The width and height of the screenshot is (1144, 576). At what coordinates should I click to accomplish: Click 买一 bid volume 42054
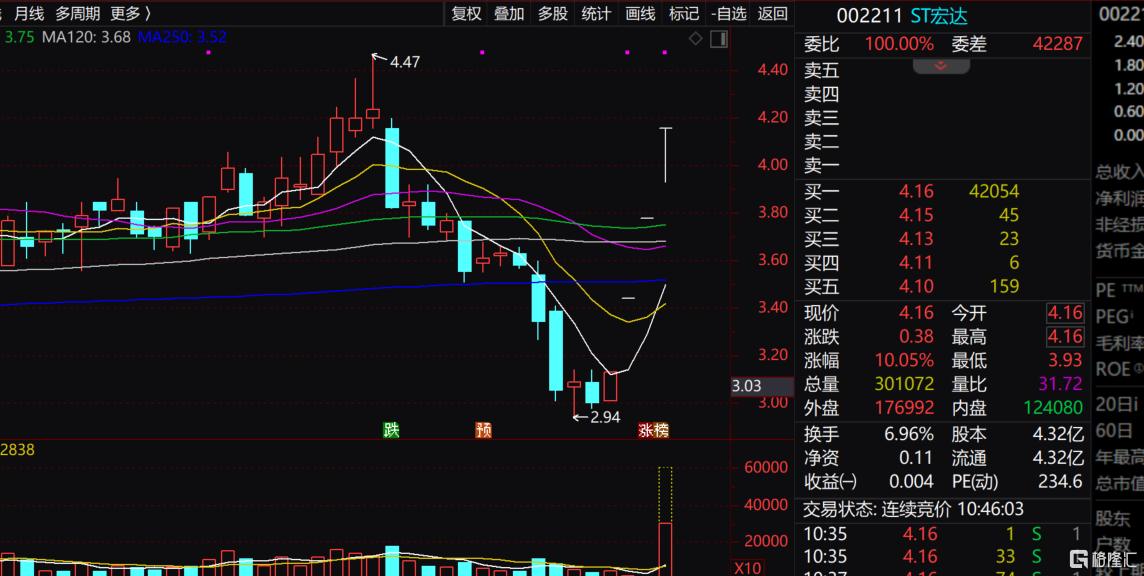(994, 192)
